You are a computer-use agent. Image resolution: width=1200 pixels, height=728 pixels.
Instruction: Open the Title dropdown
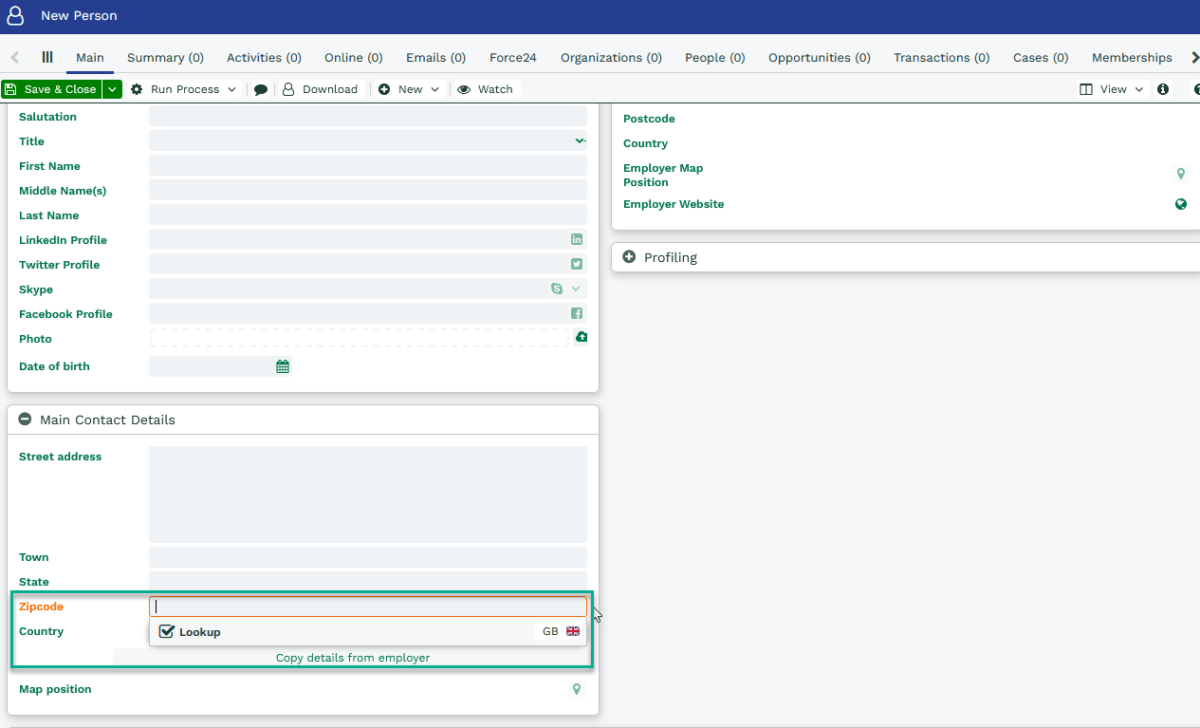point(579,141)
